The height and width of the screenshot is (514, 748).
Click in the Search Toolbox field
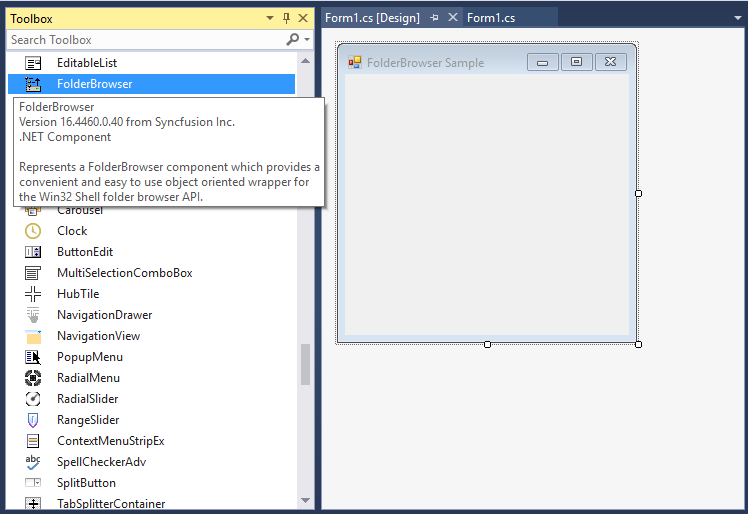[x=145, y=40]
